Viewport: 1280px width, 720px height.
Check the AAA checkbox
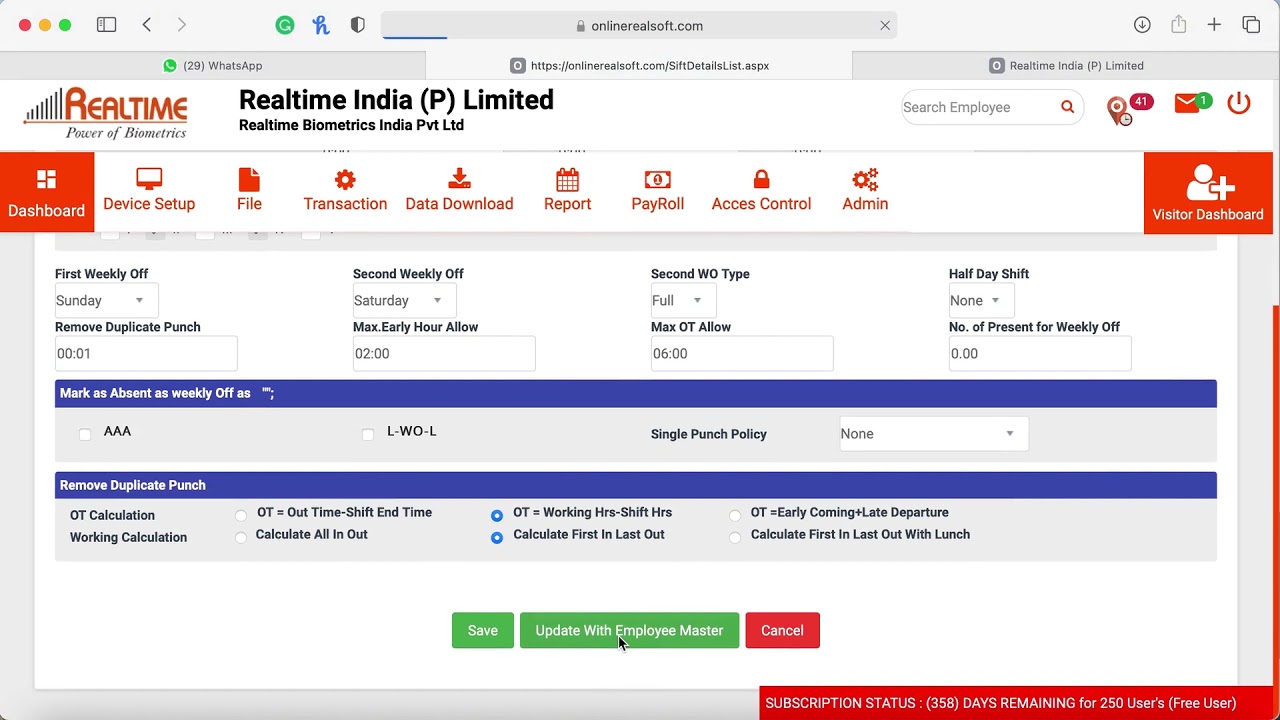pyautogui.click(x=85, y=433)
